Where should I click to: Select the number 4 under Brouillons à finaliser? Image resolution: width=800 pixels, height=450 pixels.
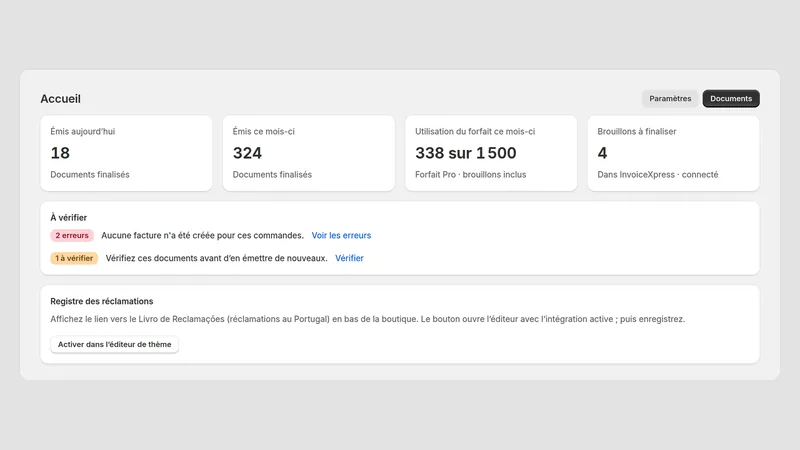click(602, 153)
